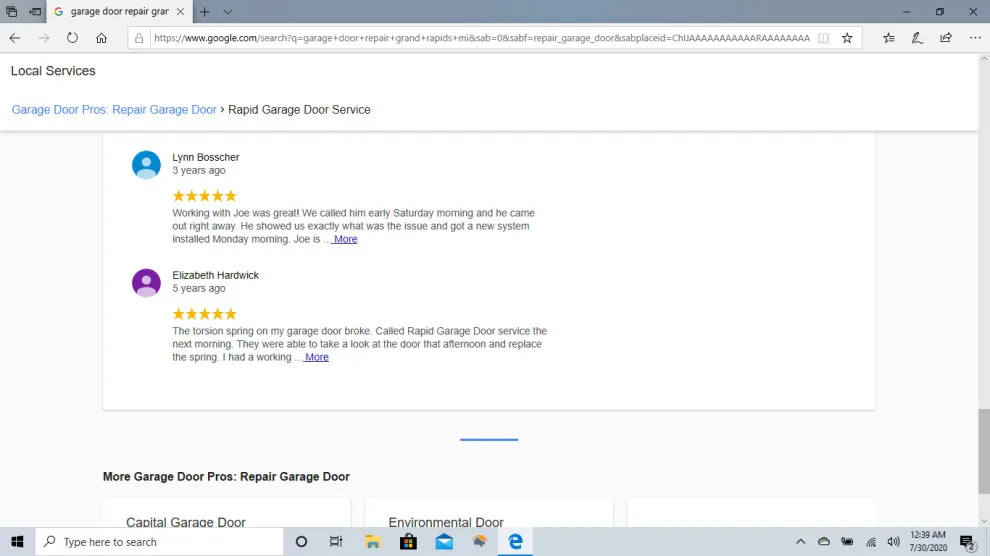Click the forward navigation arrow
Viewport: 990px width, 556px height.
click(44, 38)
